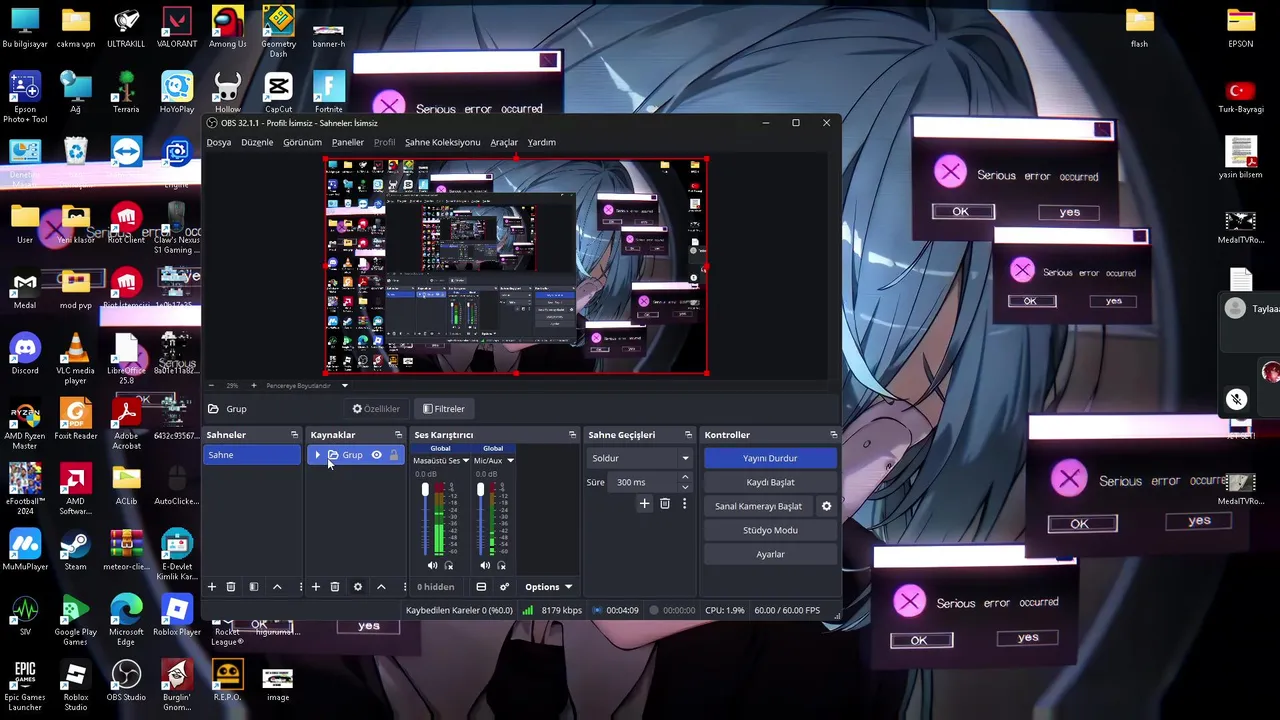
Task: Adjust Masaüstü Ses volume fader
Action: [425, 490]
